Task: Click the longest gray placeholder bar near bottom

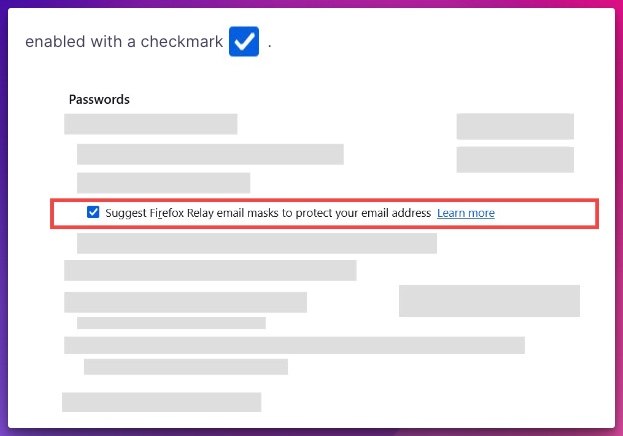Action: 294,345
